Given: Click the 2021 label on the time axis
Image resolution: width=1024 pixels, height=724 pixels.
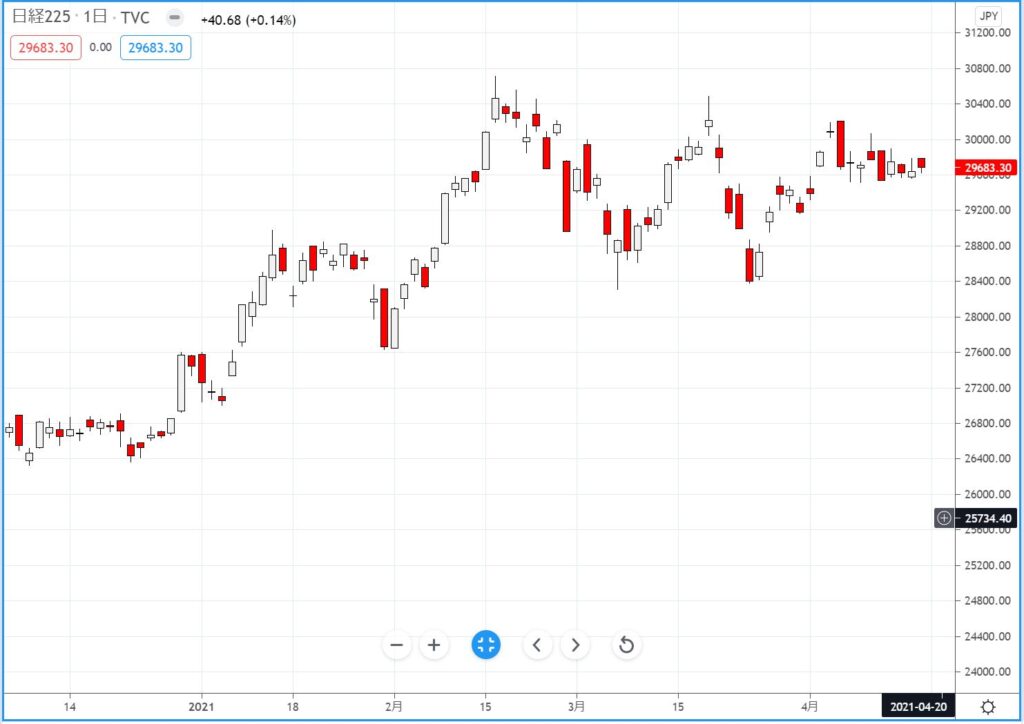Looking at the screenshot, I should click(202, 704).
